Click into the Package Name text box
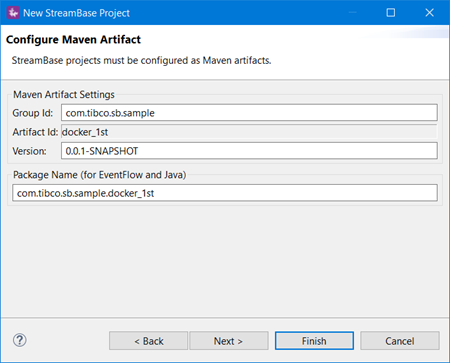This screenshot has width=450, height=363. (x=225, y=193)
